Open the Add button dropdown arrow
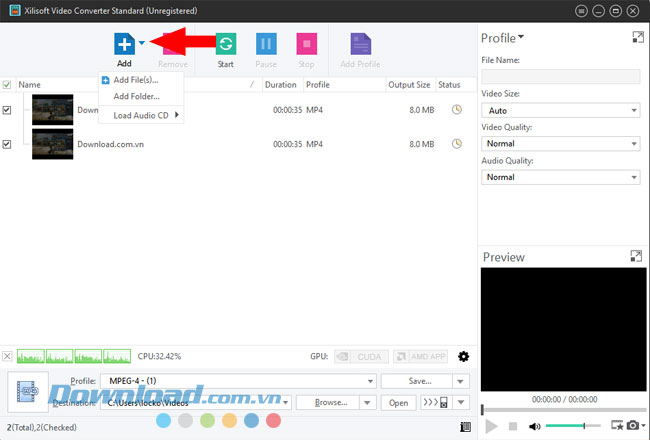This screenshot has width=650, height=440. tap(142, 43)
